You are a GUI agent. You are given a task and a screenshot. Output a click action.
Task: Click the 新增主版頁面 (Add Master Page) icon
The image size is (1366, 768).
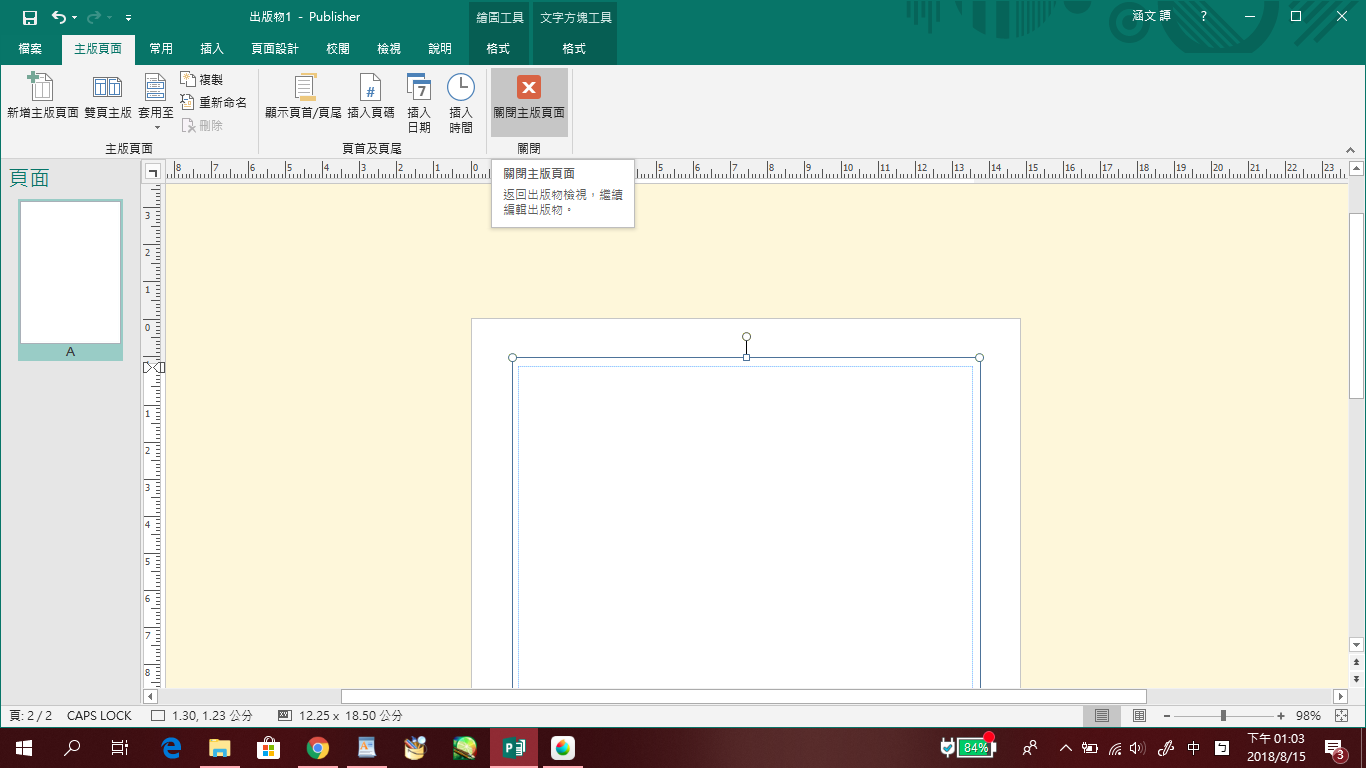click(42, 90)
